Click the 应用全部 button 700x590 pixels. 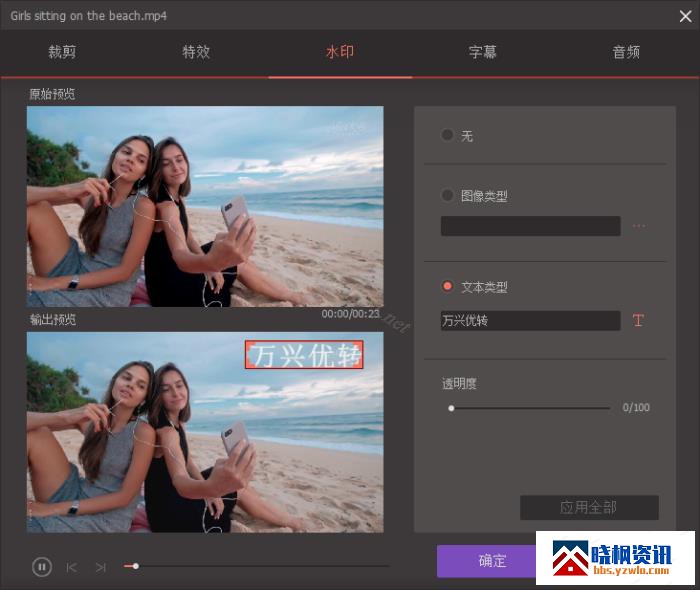[x=589, y=507]
